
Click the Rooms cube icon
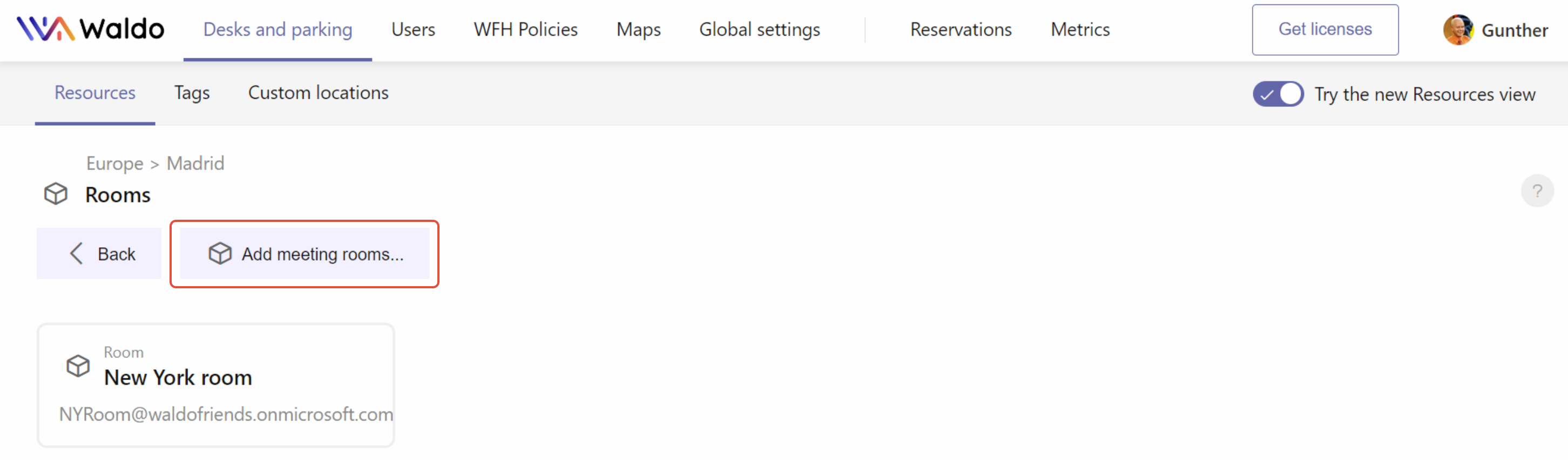tap(56, 194)
